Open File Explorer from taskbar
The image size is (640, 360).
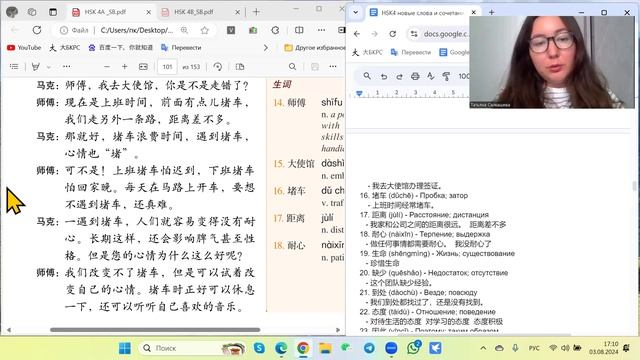click(x=325, y=348)
